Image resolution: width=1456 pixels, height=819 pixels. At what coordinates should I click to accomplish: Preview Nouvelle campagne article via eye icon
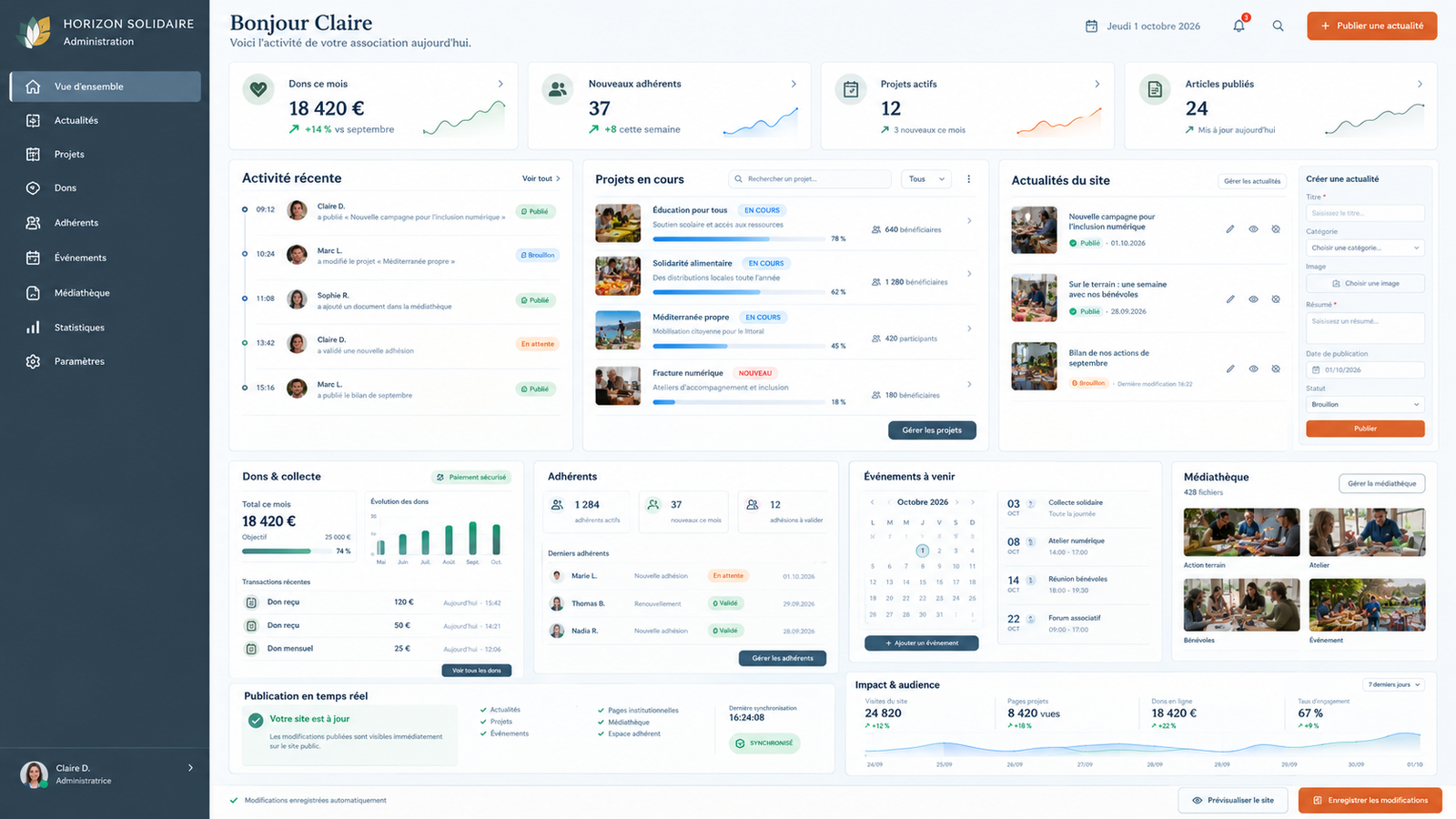point(1253,229)
